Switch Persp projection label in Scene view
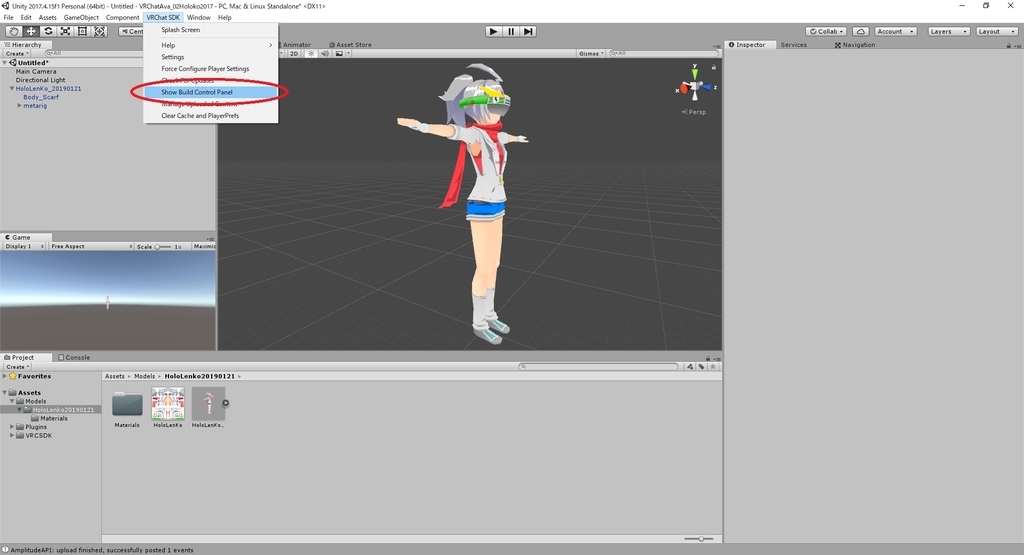Screen dimensions: 1024x555 tap(694, 112)
